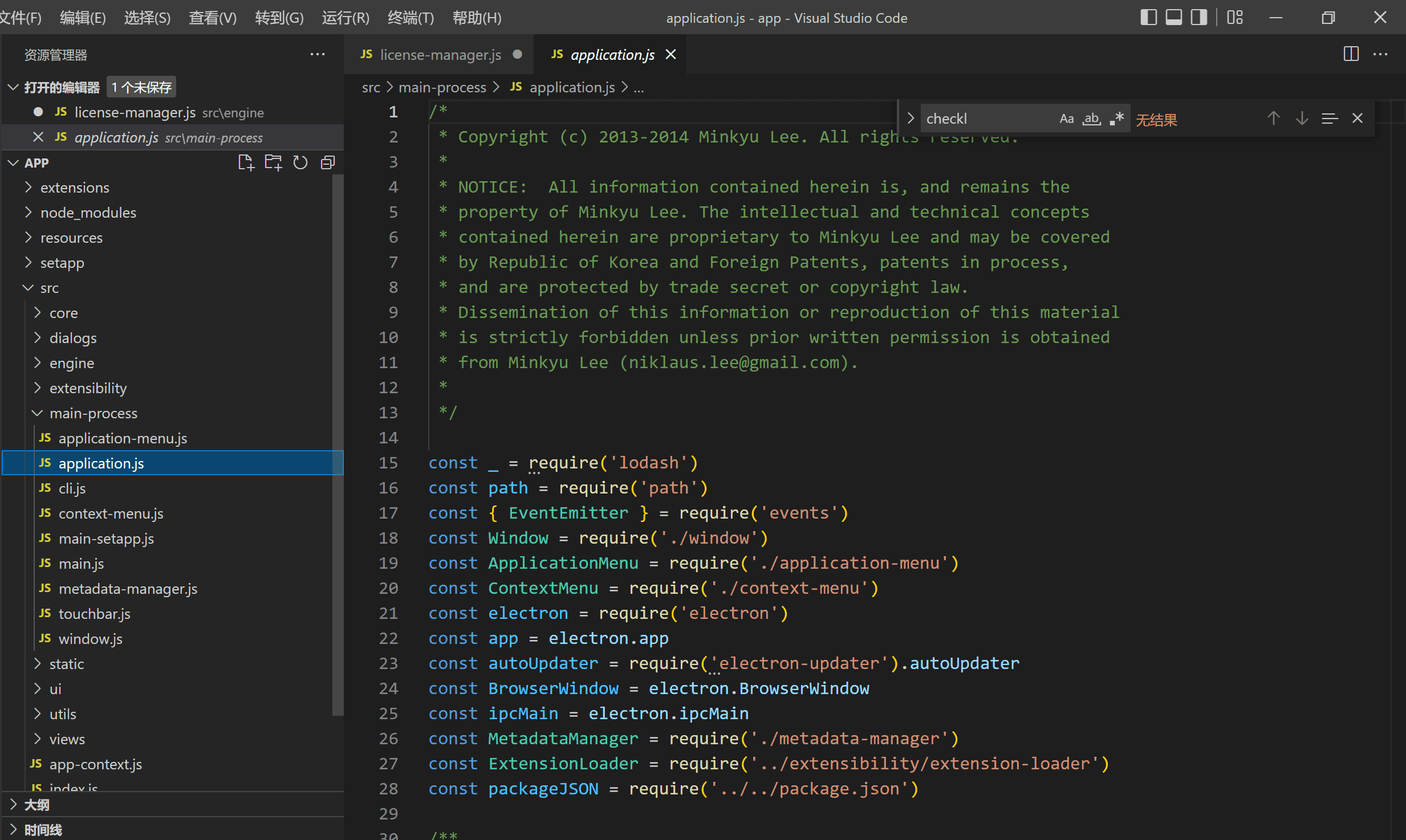Image resolution: width=1406 pixels, height=840 pixels.
Task: Close application.js in open editors list
Action: click(x=38, y=137)
